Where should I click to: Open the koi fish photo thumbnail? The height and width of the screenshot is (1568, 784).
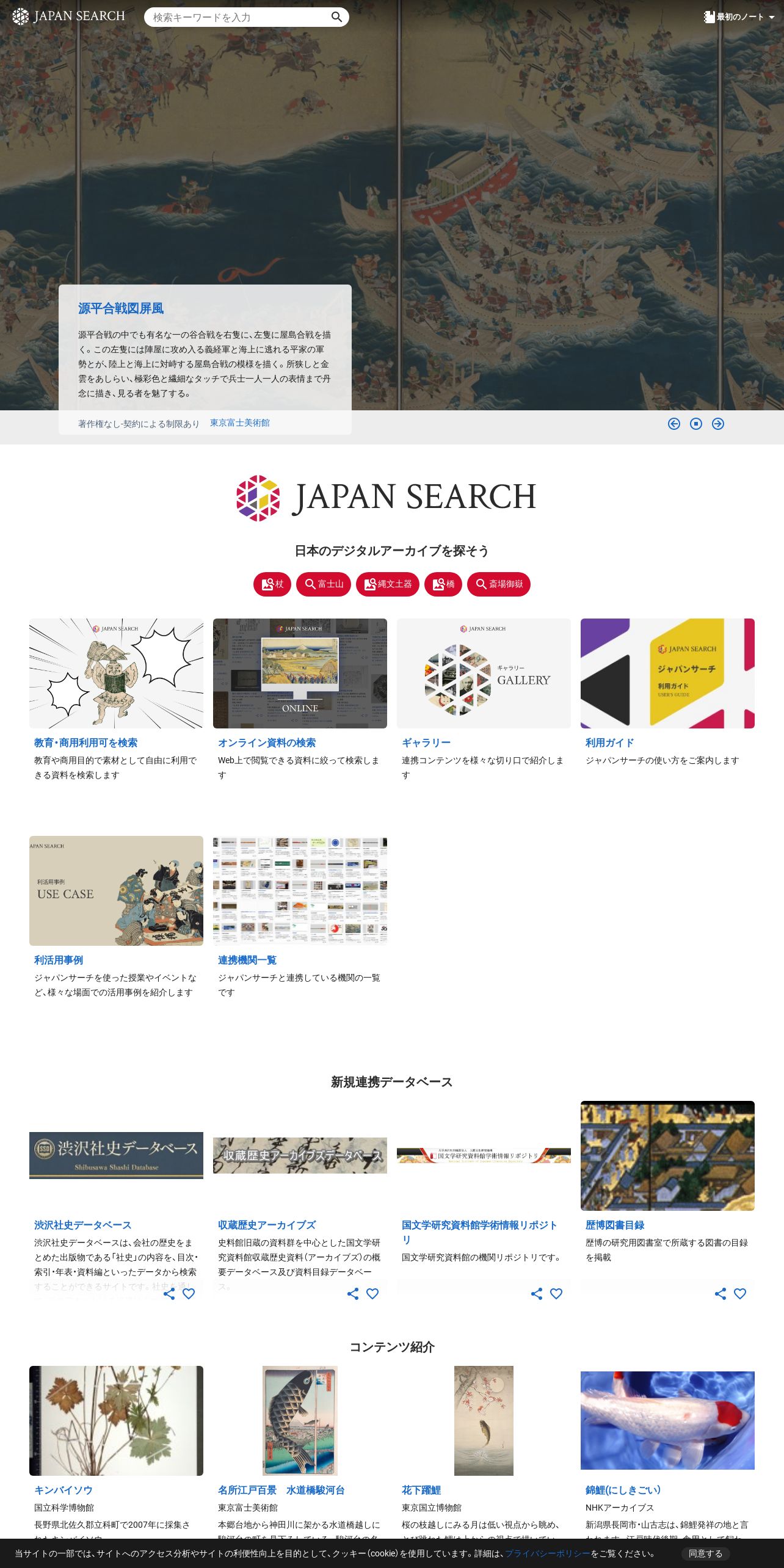pyautogui.click(x=667, y=1421)
